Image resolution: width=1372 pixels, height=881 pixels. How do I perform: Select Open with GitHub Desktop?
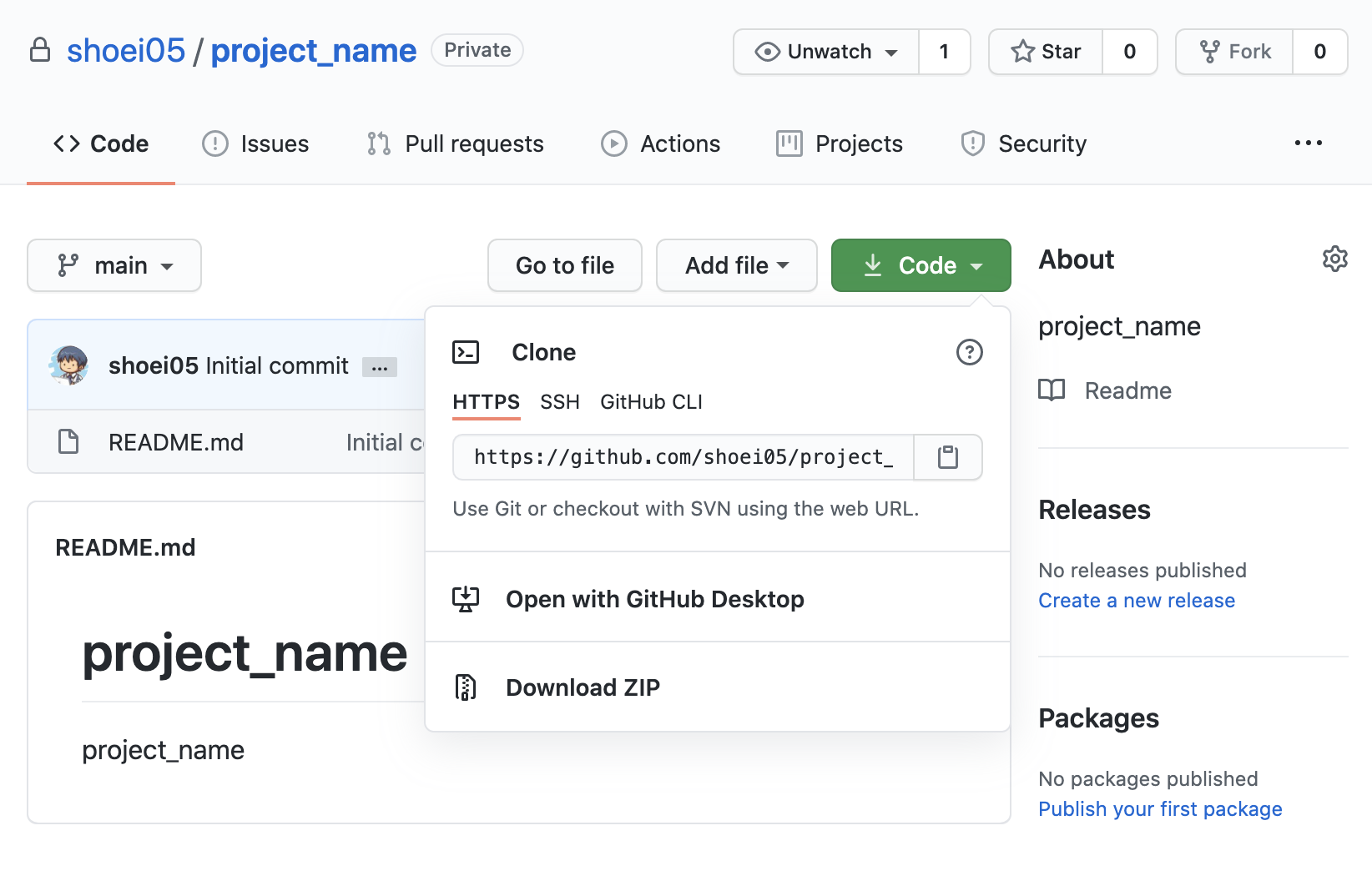point(654,599)
